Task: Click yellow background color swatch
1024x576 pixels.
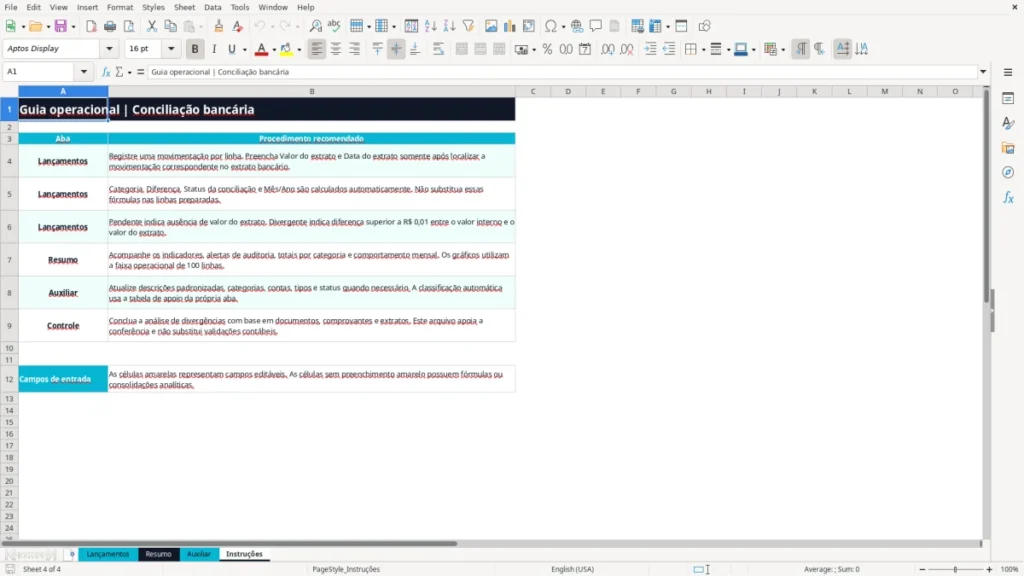Action: (286, 49)
